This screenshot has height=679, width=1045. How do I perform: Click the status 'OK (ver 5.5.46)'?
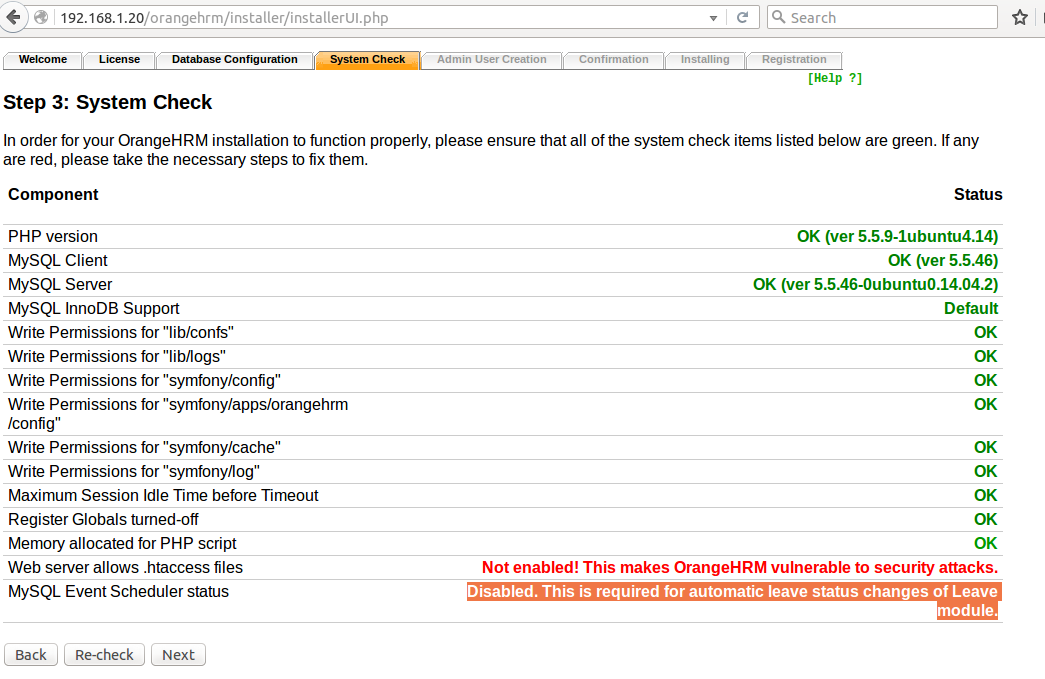click(942, 261)
